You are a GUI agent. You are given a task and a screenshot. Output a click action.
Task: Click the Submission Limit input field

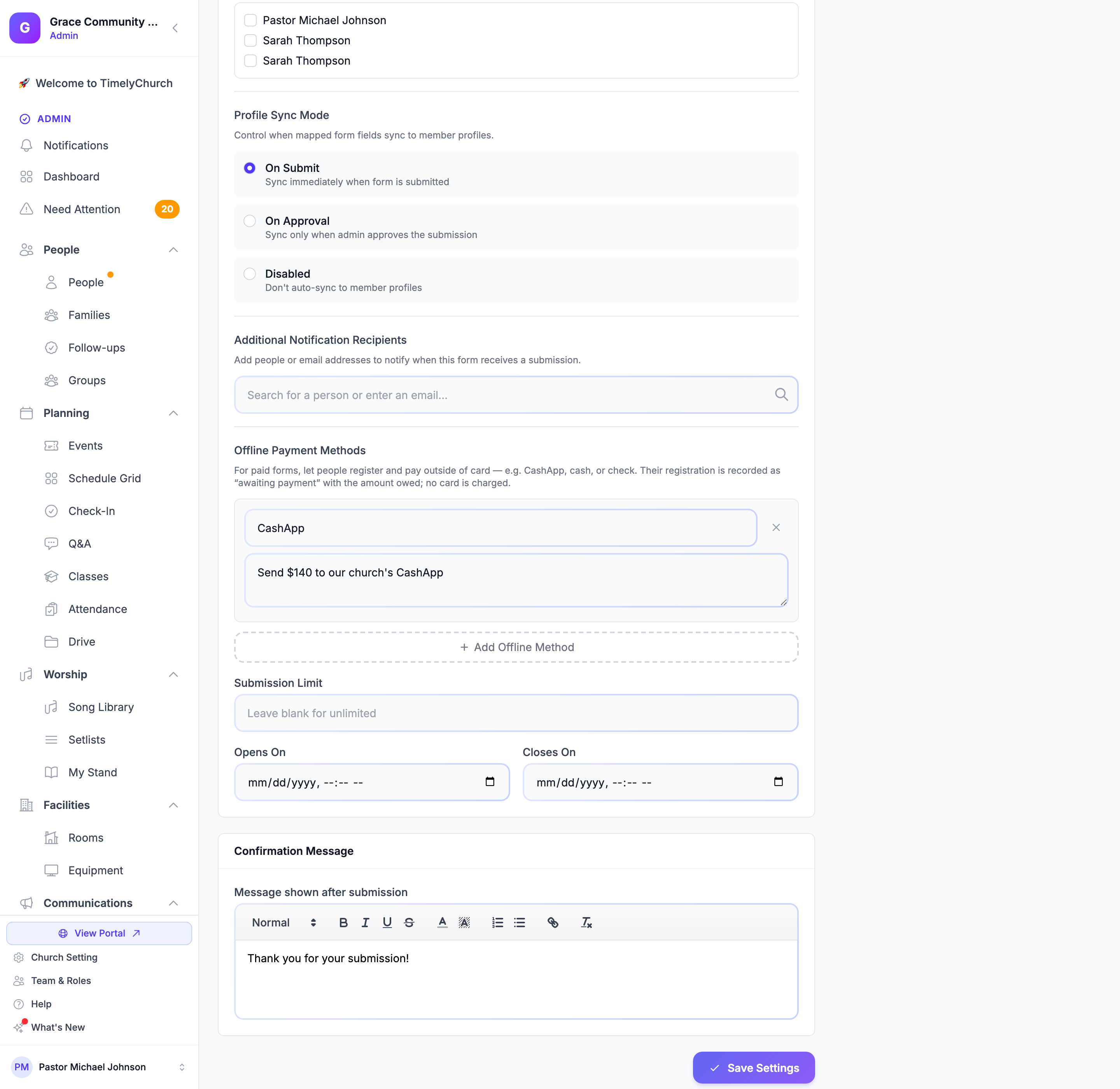point(516,713)
